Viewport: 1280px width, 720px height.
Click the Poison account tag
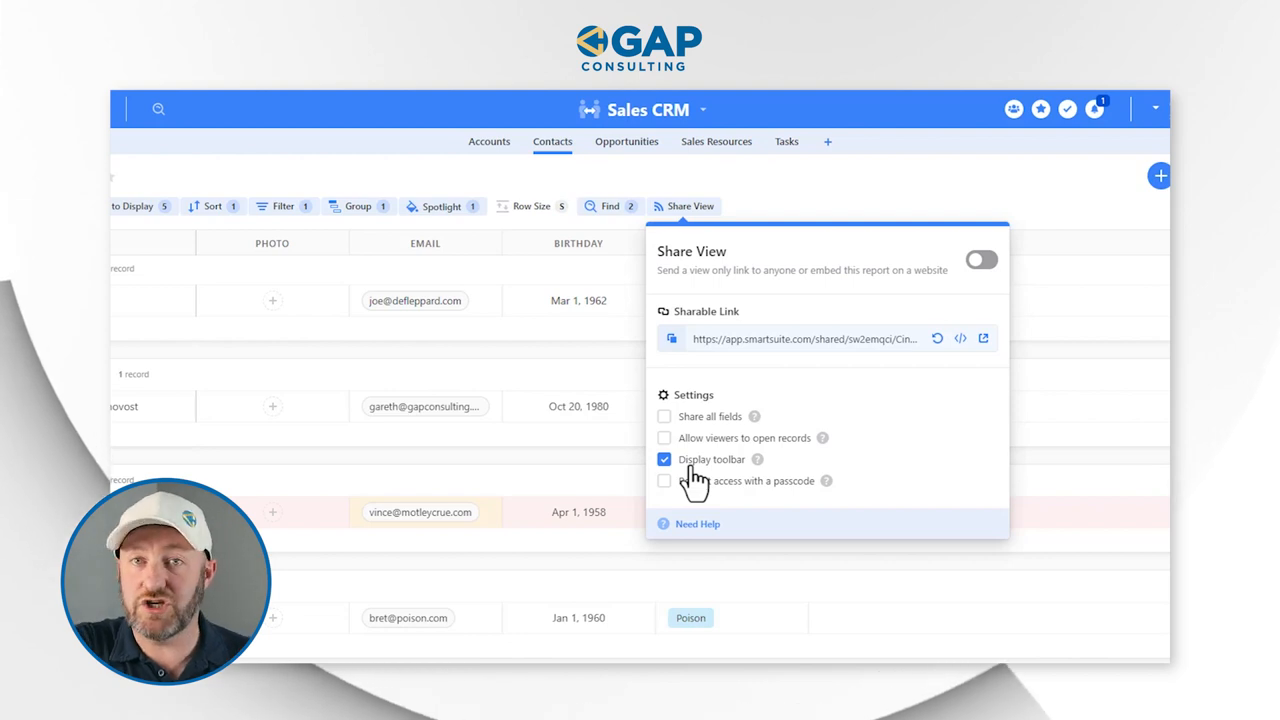point(690,618)
